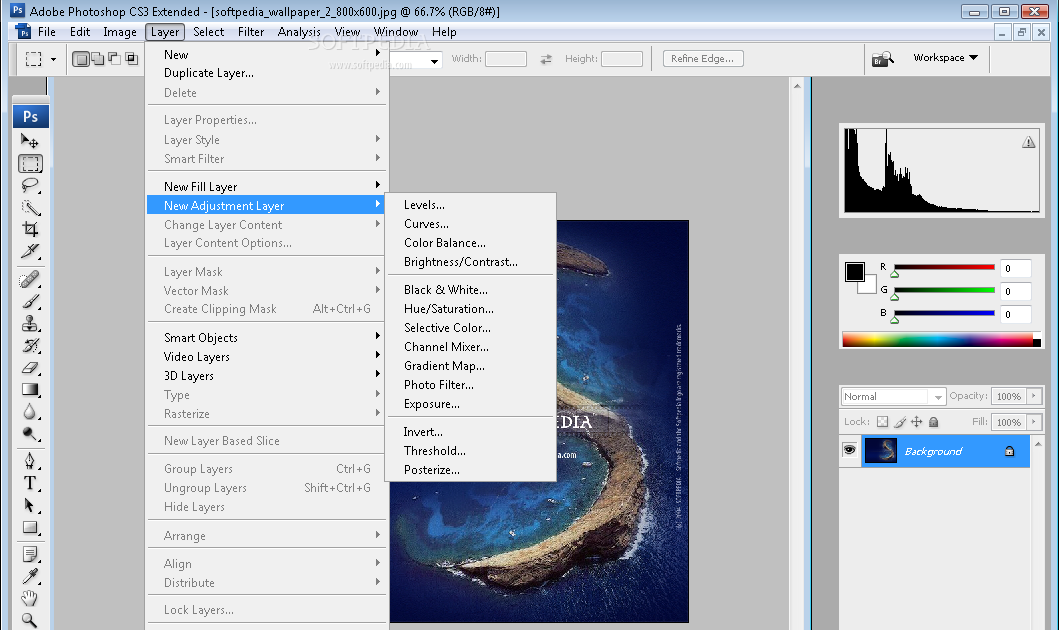This screenshot has width=1059, height=630.
Task: Select the Path Selection tool
Action: coord(30,505)
